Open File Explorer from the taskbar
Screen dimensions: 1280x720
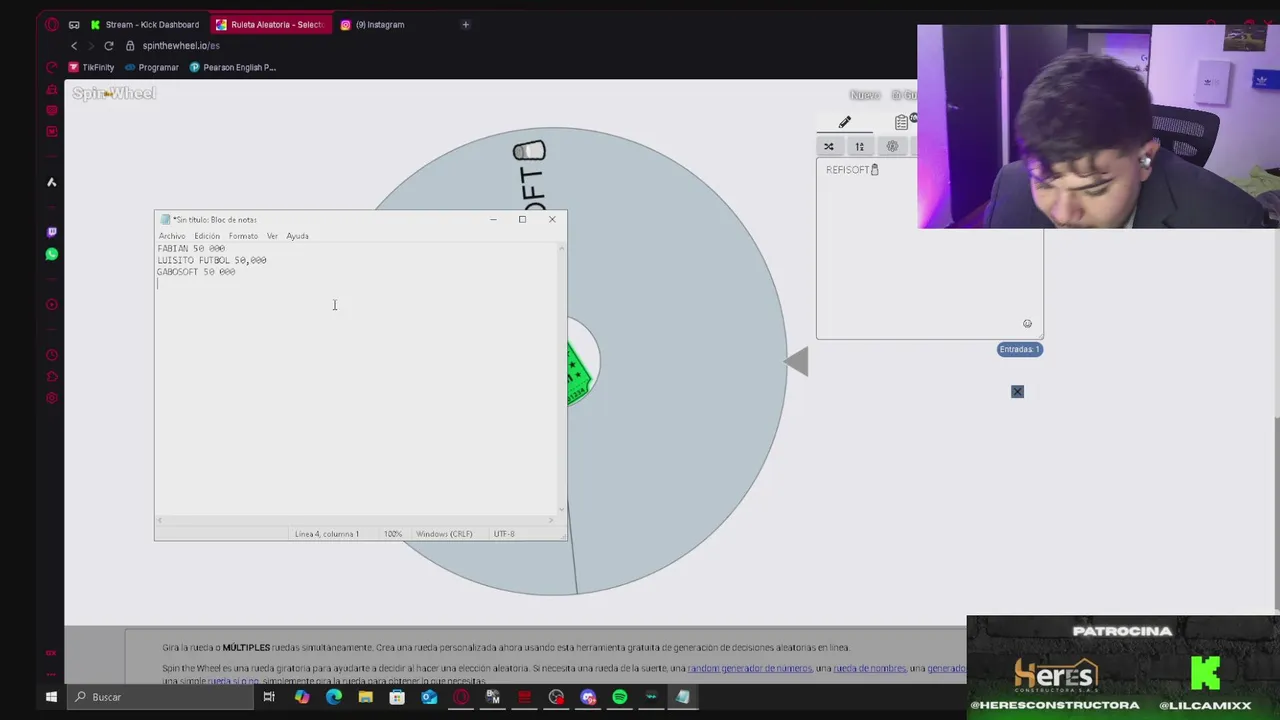pyautogui.click(x=365, y=697)
